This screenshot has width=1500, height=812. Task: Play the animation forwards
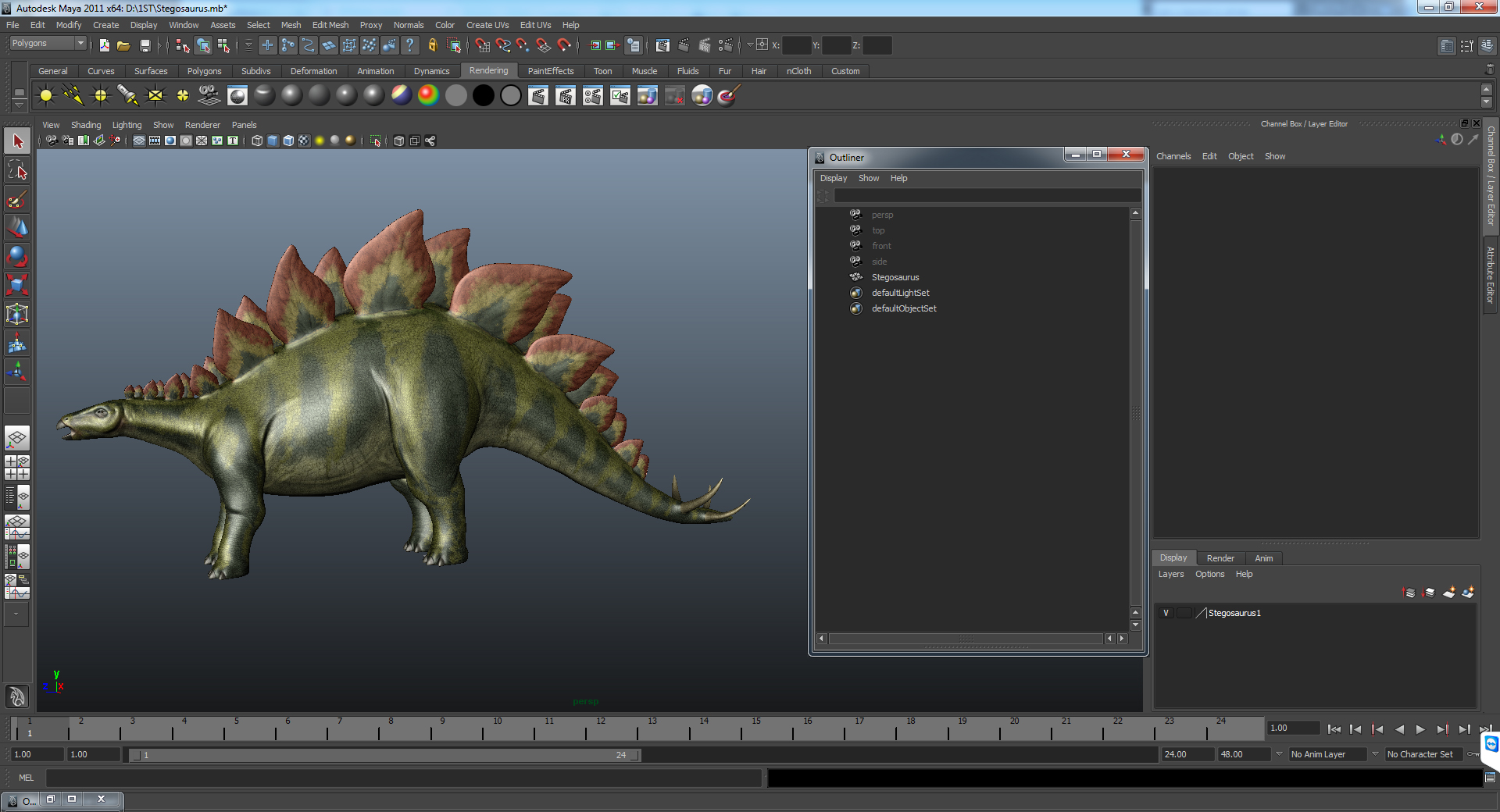[x=1420, y=729]
